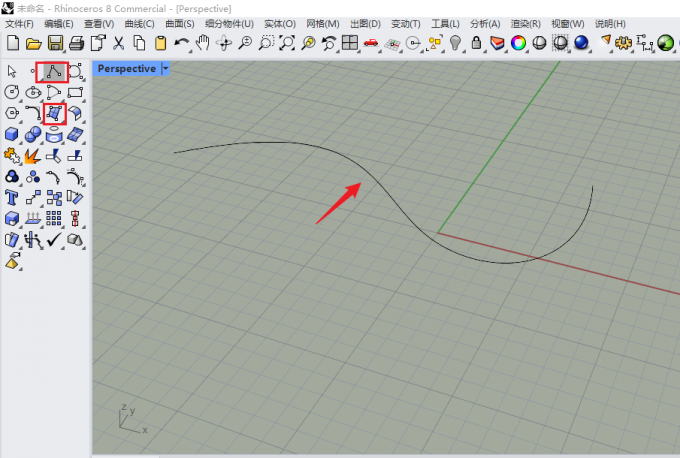Click the Open folder icon
680x458 pixels.
pyautogui.click(x=33, y=43)
